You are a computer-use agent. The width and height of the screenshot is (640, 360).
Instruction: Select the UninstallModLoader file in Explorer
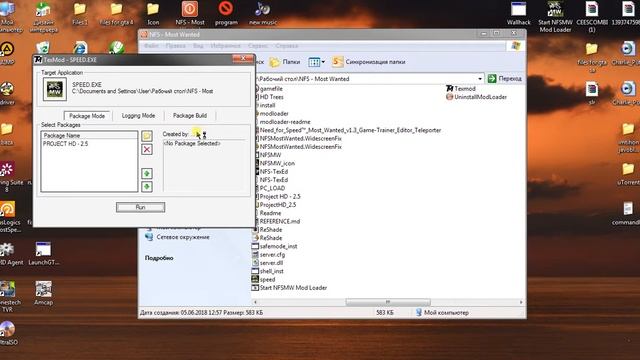pyautogui.click(x=476, y=97)
